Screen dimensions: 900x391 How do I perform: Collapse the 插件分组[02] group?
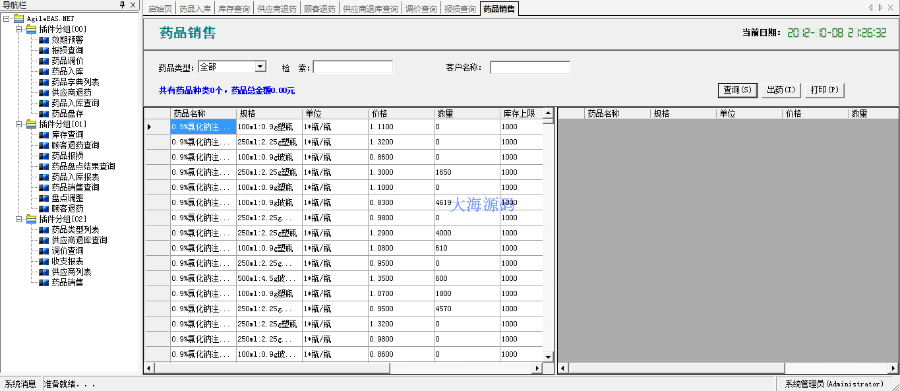(x=19, y=219)
